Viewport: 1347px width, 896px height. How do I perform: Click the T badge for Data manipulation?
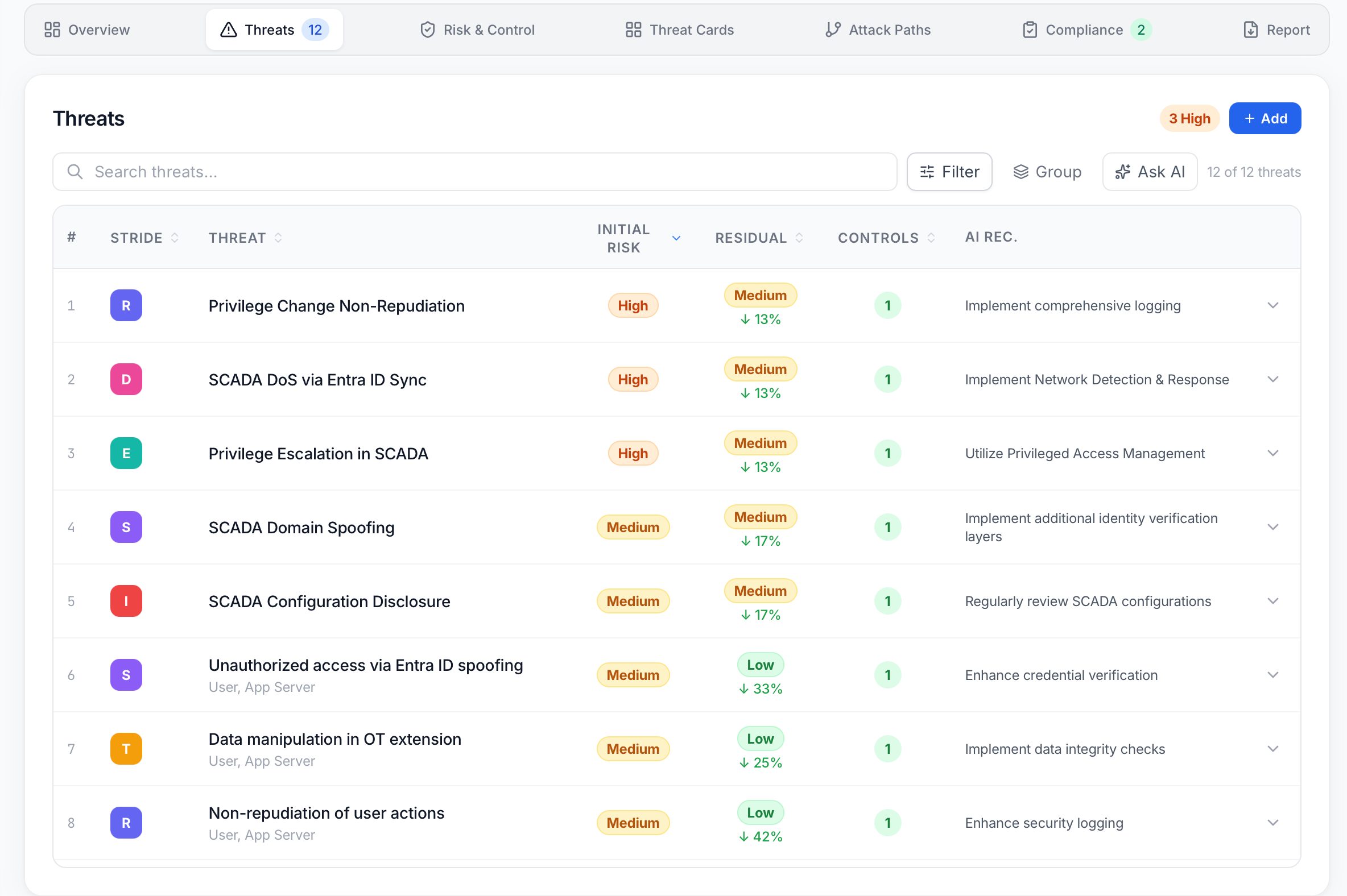click(x=126, y=749)
